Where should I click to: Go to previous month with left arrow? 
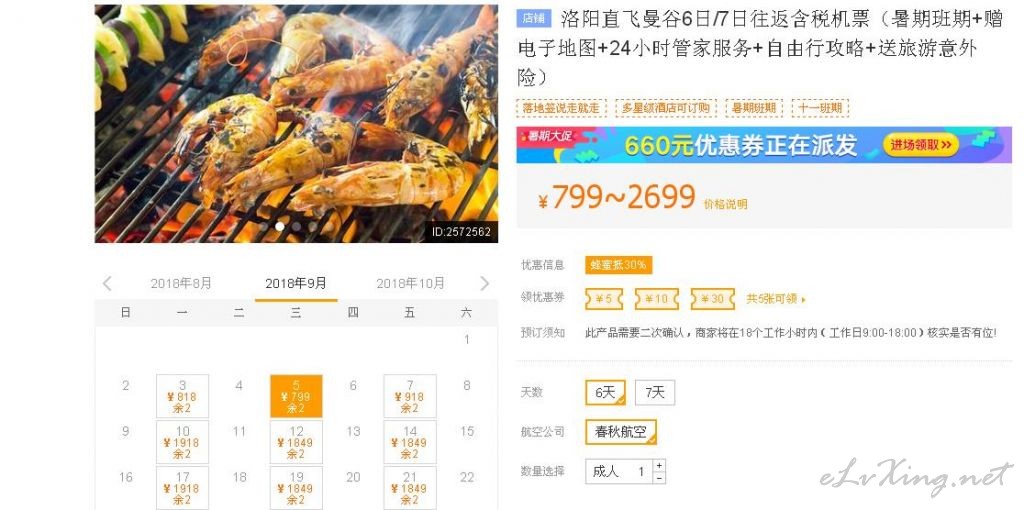[x=107, y=283]
